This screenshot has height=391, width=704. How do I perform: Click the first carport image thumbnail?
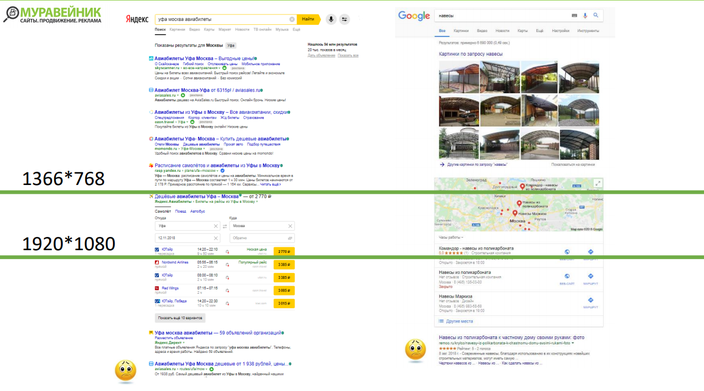click(x=459, y=77)
